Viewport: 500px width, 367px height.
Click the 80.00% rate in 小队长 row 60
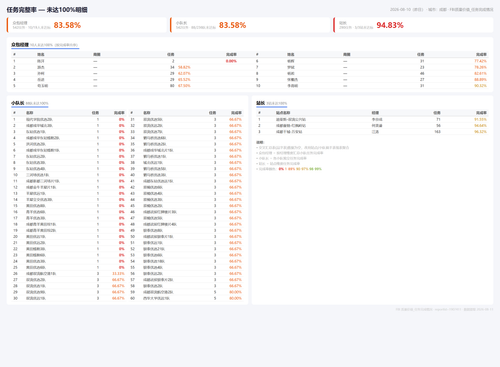235,298
